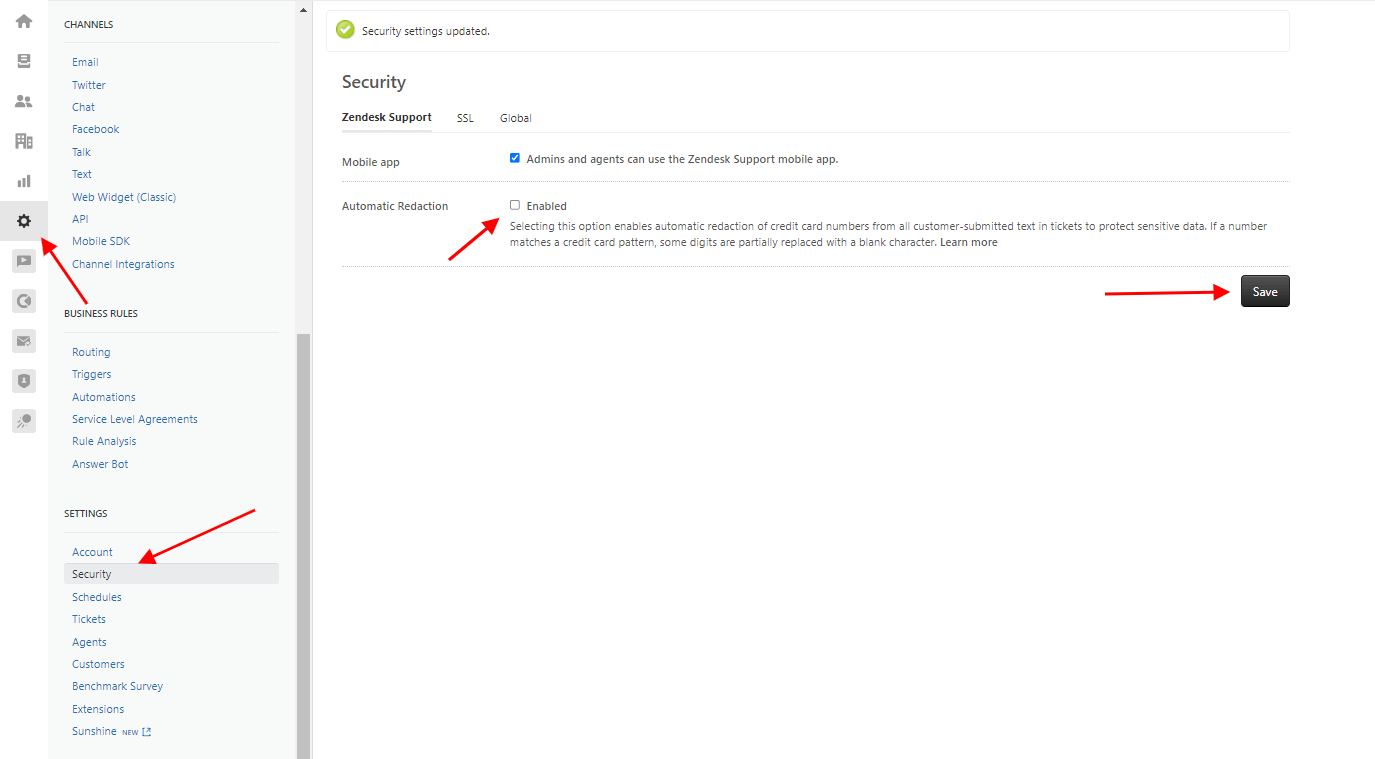Image resolution: width=1375 pixels, height=759 pixels.
Task: Click the 'Security' page heading
Action: (374, 82)
